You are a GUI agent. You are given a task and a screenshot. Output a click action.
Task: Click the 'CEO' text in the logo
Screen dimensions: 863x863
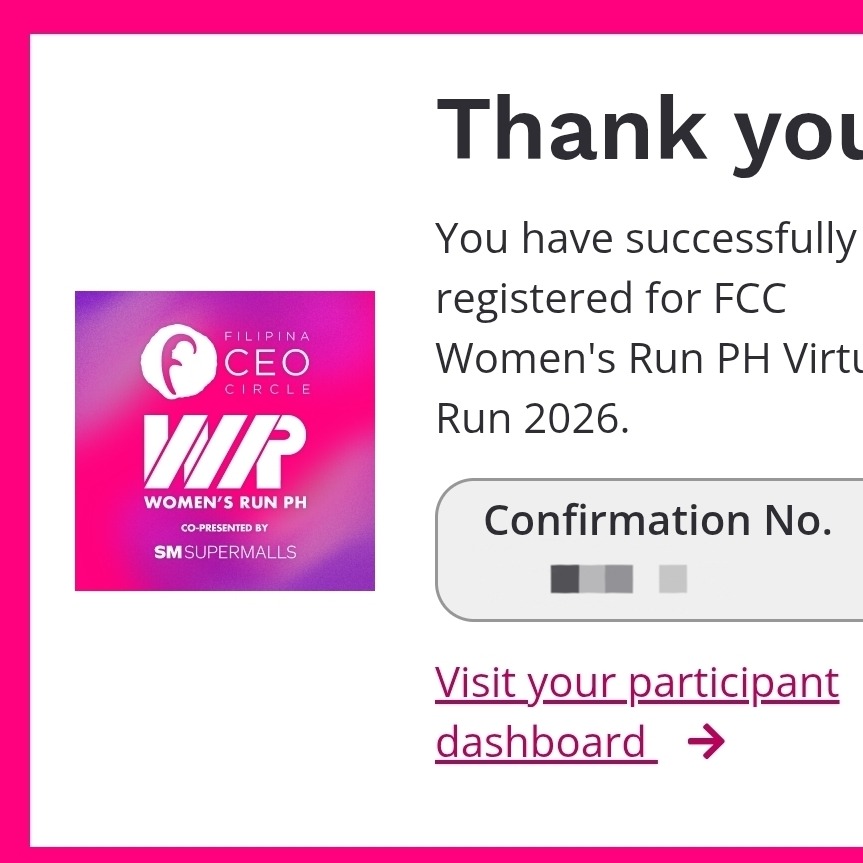coord(268,362)
